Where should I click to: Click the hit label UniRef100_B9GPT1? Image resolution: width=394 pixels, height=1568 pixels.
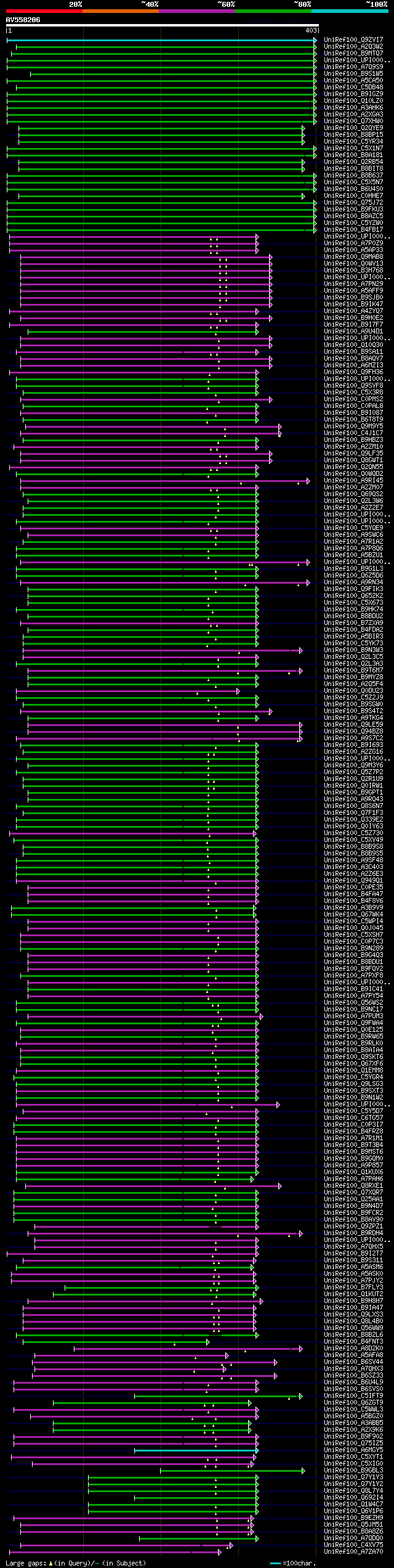click(353, 793)
